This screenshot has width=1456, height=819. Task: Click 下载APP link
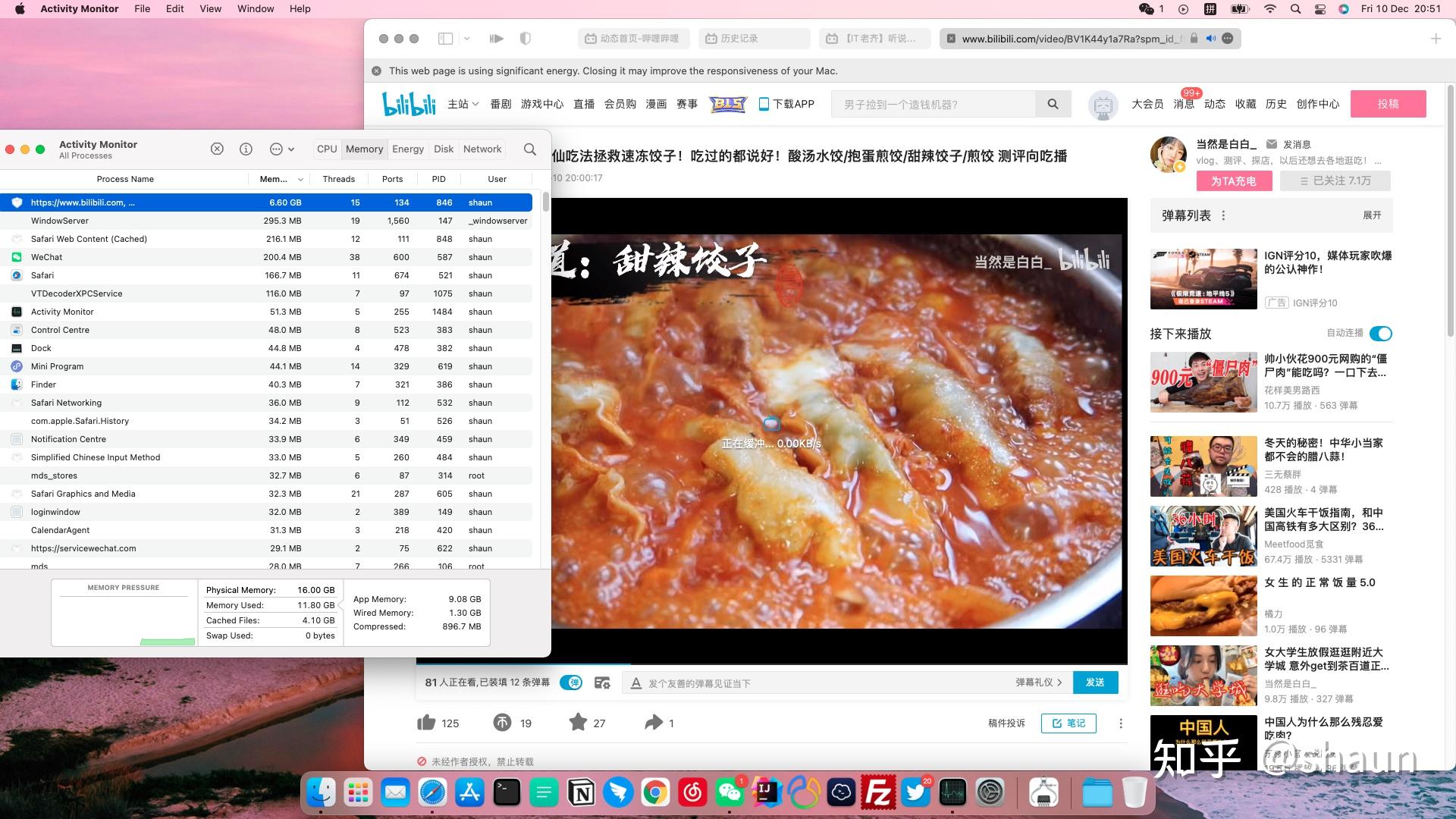pos(786,104)
